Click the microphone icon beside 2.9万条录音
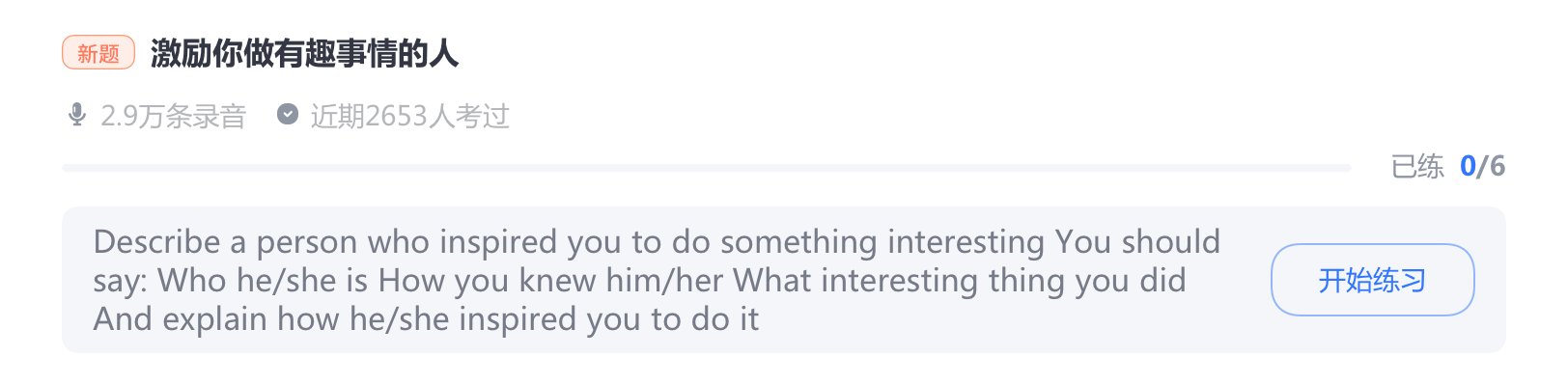The width and height of the screenshot is (1568, 384). [77, 115]
